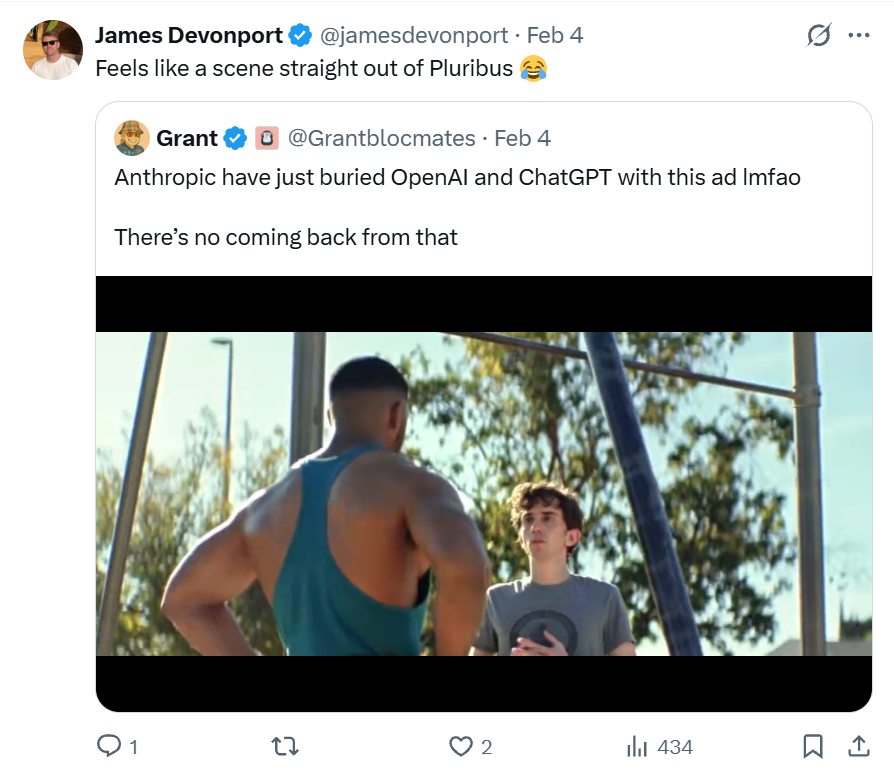894x777 pixels.
Task: Click Grant's blue verified checkmark
Action: (x=234, y=138)
